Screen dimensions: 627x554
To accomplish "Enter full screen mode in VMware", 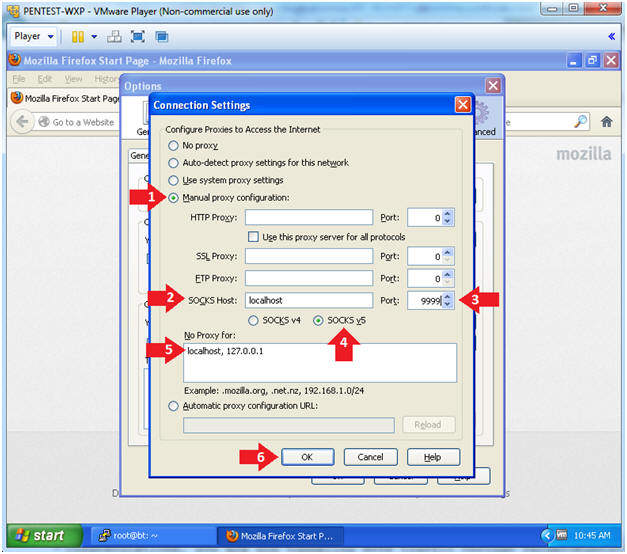I will 138,37.
